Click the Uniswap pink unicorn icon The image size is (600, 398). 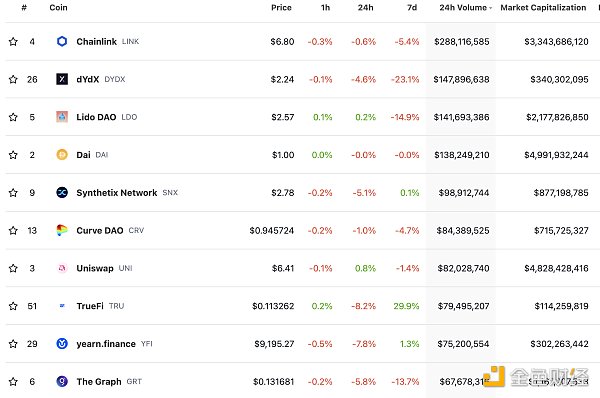62,268
